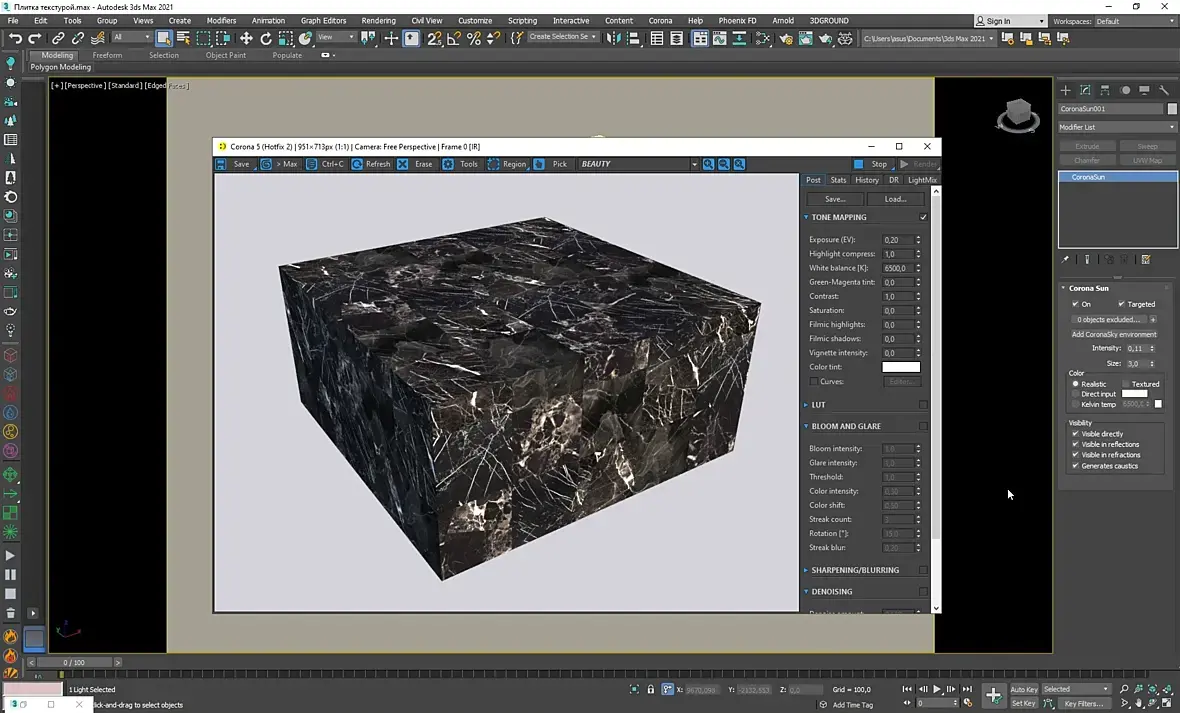Uncheck the Targeted checkbox for Corona Sun
The height and width of the screenshot is (713, 1180).
(1122, 304)
